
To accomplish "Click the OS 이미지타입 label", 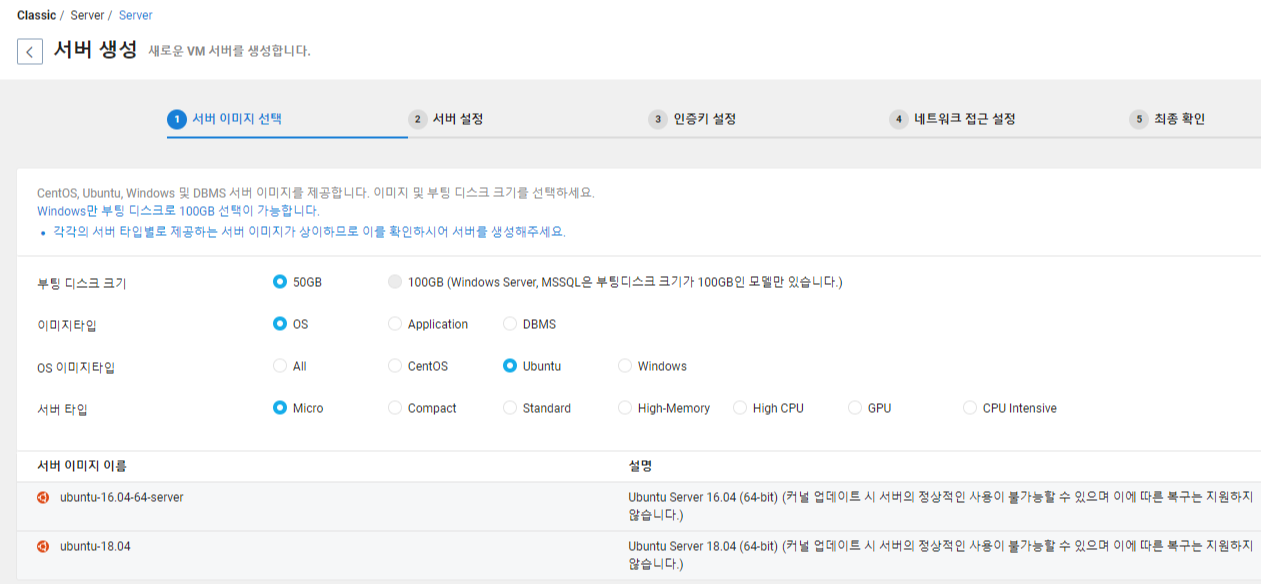I will tap(76, 367).
